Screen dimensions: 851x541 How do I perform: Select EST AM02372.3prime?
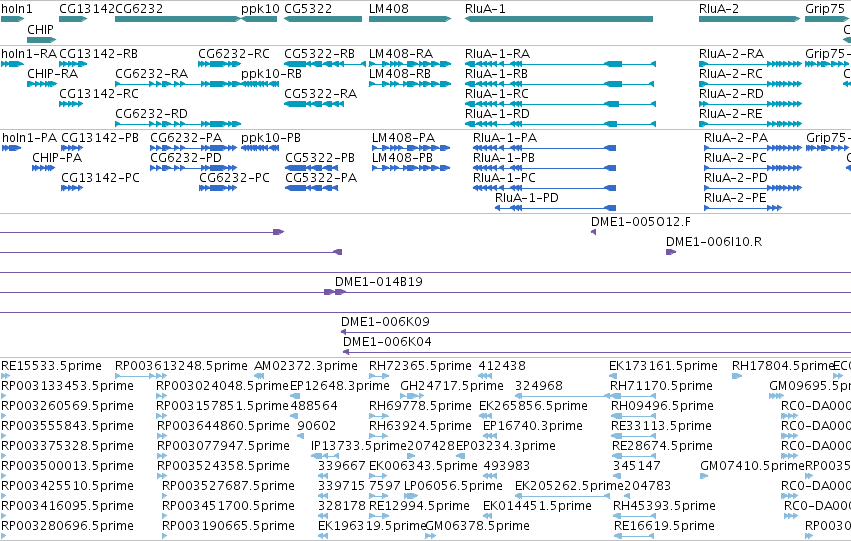click(x=306, y=366)
